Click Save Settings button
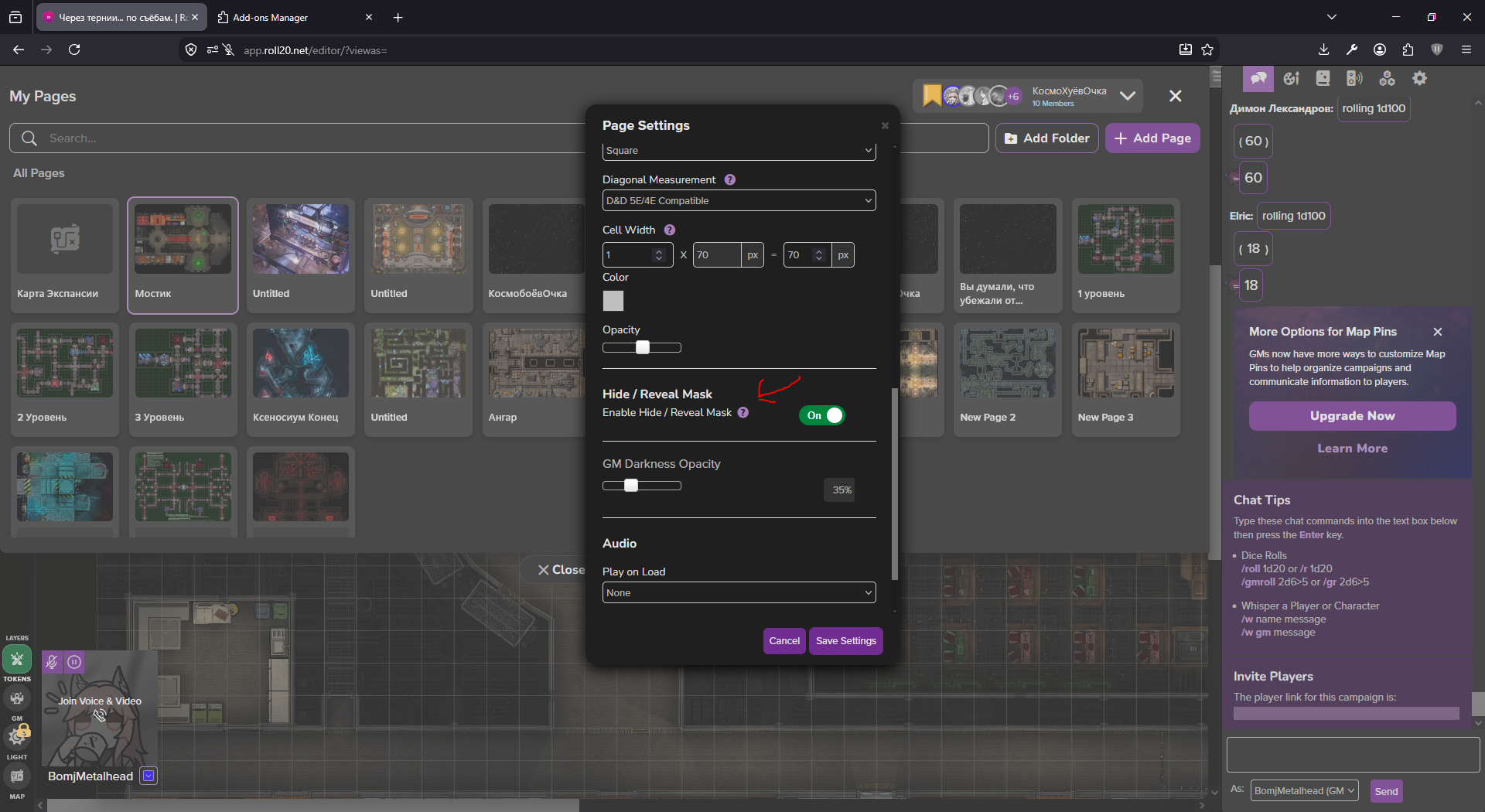The width and height of the screenshot is (1485, 812). (x=846, y=640)
